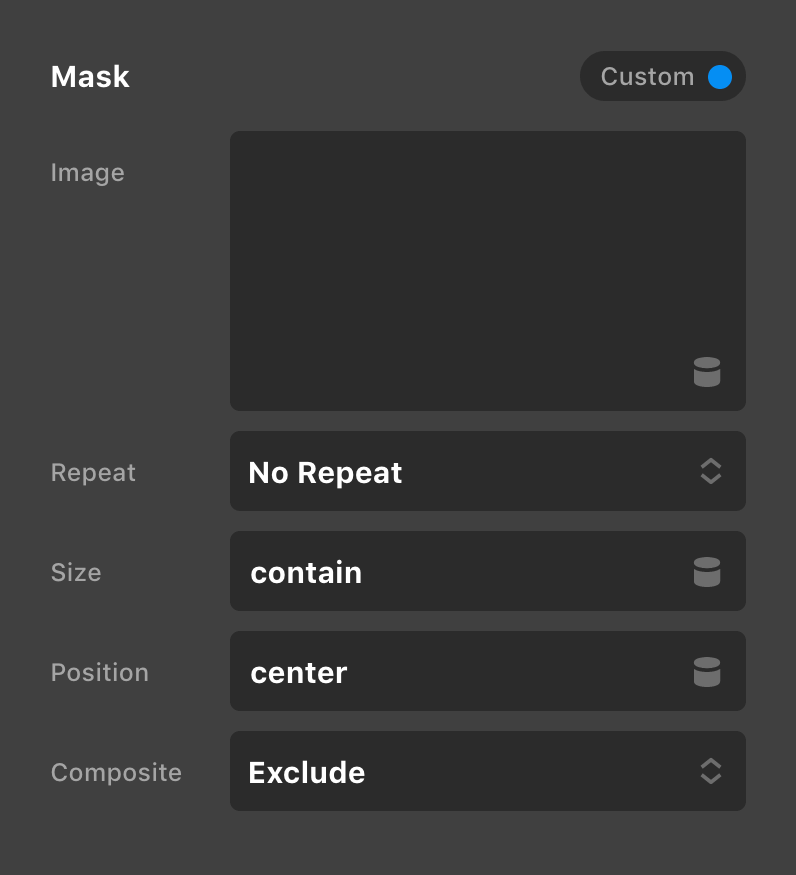This screenshot has height=875, width=796.
Task: Click the Position property label
Action: tap(100, 673)
